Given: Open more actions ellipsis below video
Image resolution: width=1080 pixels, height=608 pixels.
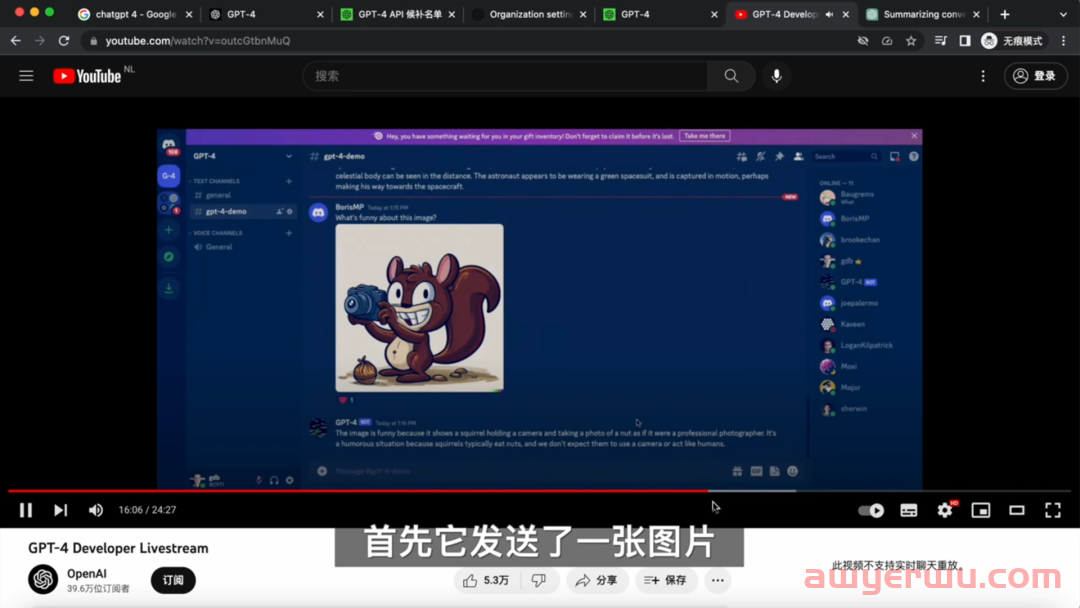Looking at the screenshot, I should [718, 580].
